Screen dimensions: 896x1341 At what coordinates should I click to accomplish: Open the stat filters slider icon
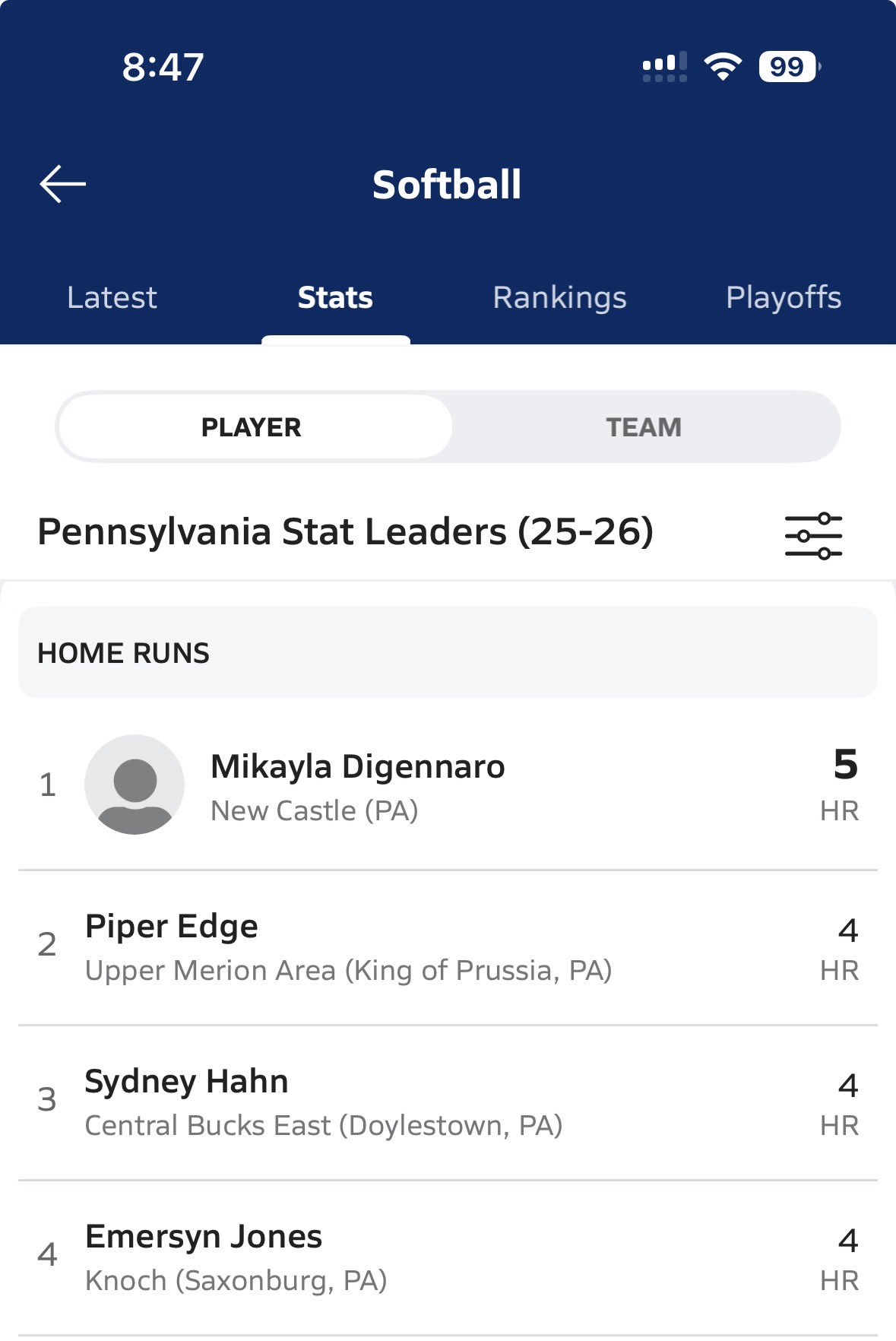(x=813, y=536)
